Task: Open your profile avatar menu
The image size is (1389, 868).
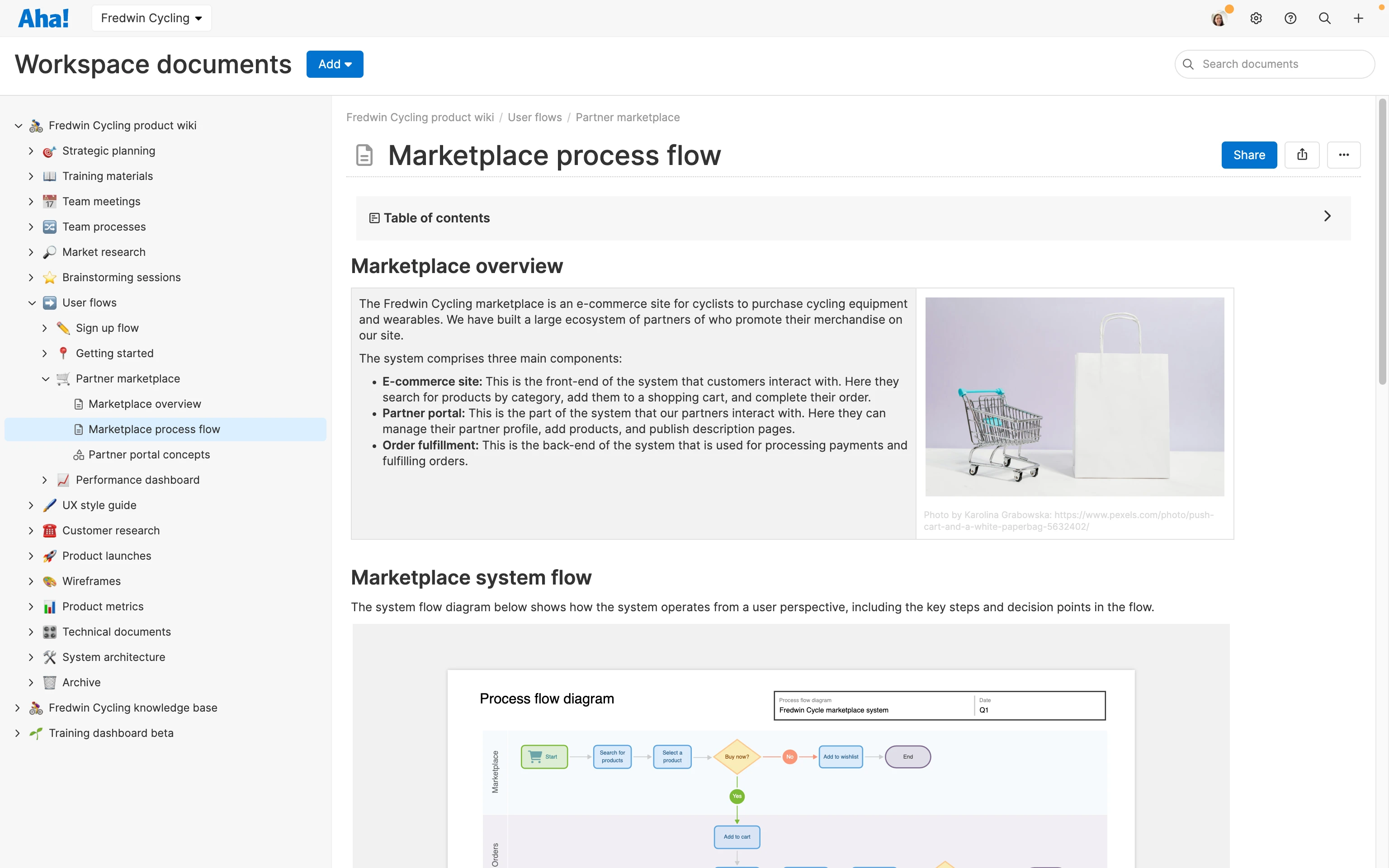Action: coord(1219,18)
